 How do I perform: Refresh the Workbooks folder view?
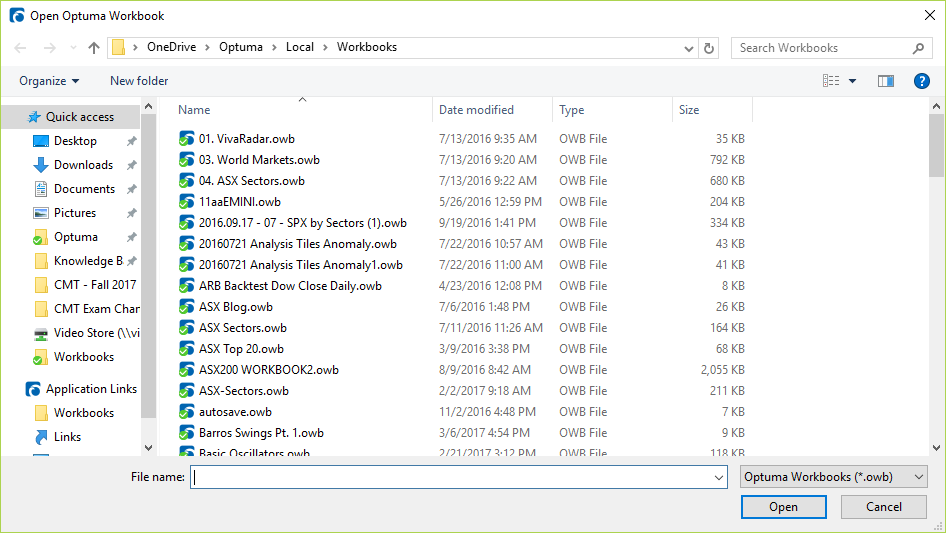[709, 48]
